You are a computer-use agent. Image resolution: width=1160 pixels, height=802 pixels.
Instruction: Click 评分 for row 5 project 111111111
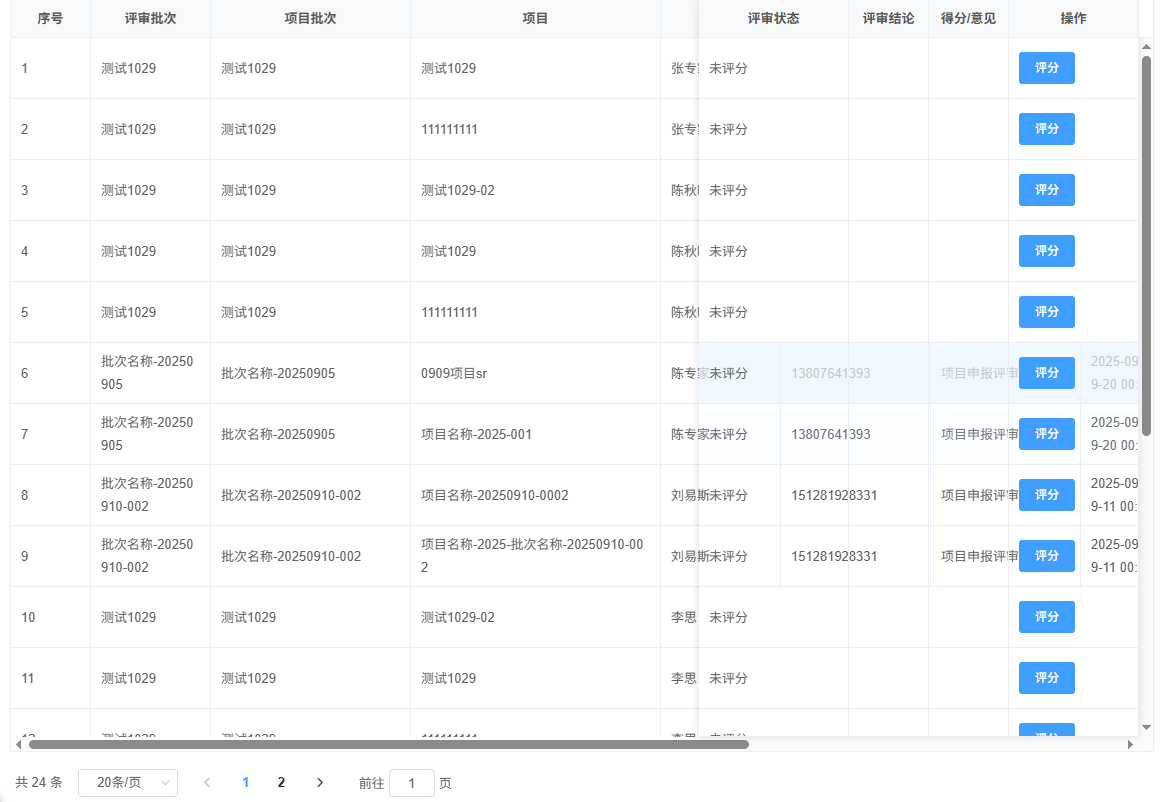pyautogui.click(x=1046, y=311)
